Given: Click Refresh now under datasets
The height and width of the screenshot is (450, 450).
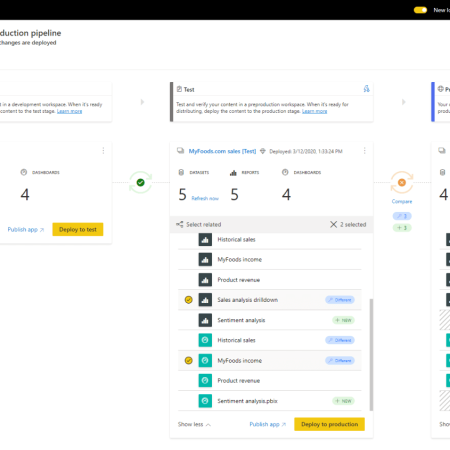Looking at the screenshot, I should click(x=205, y=198).
